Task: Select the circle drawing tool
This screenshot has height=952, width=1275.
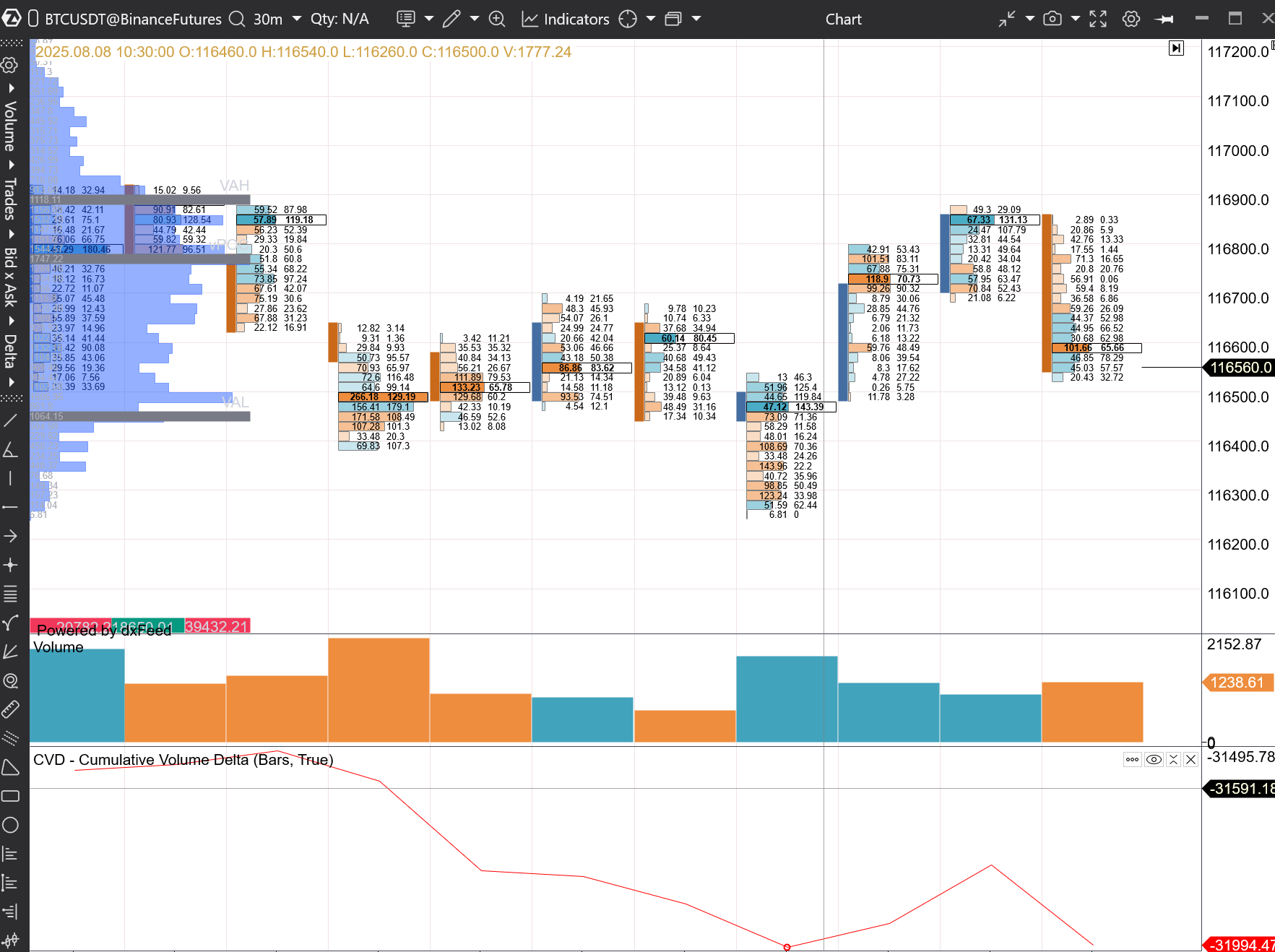Action: 10,825
